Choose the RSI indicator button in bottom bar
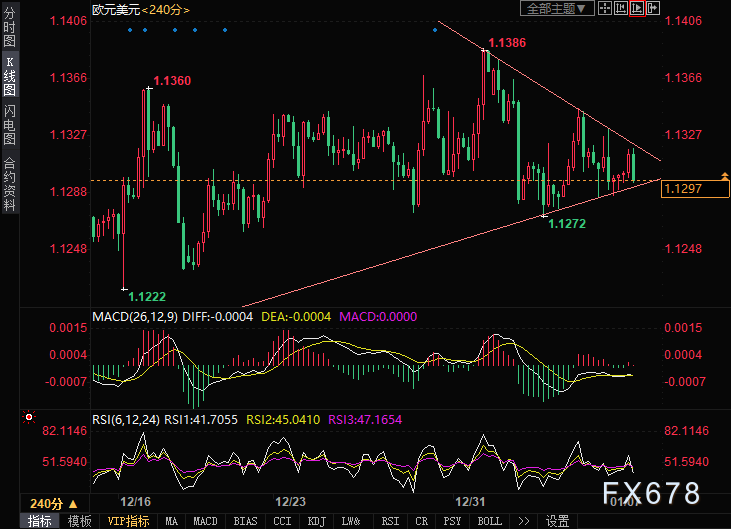 (x=390, y=521)
